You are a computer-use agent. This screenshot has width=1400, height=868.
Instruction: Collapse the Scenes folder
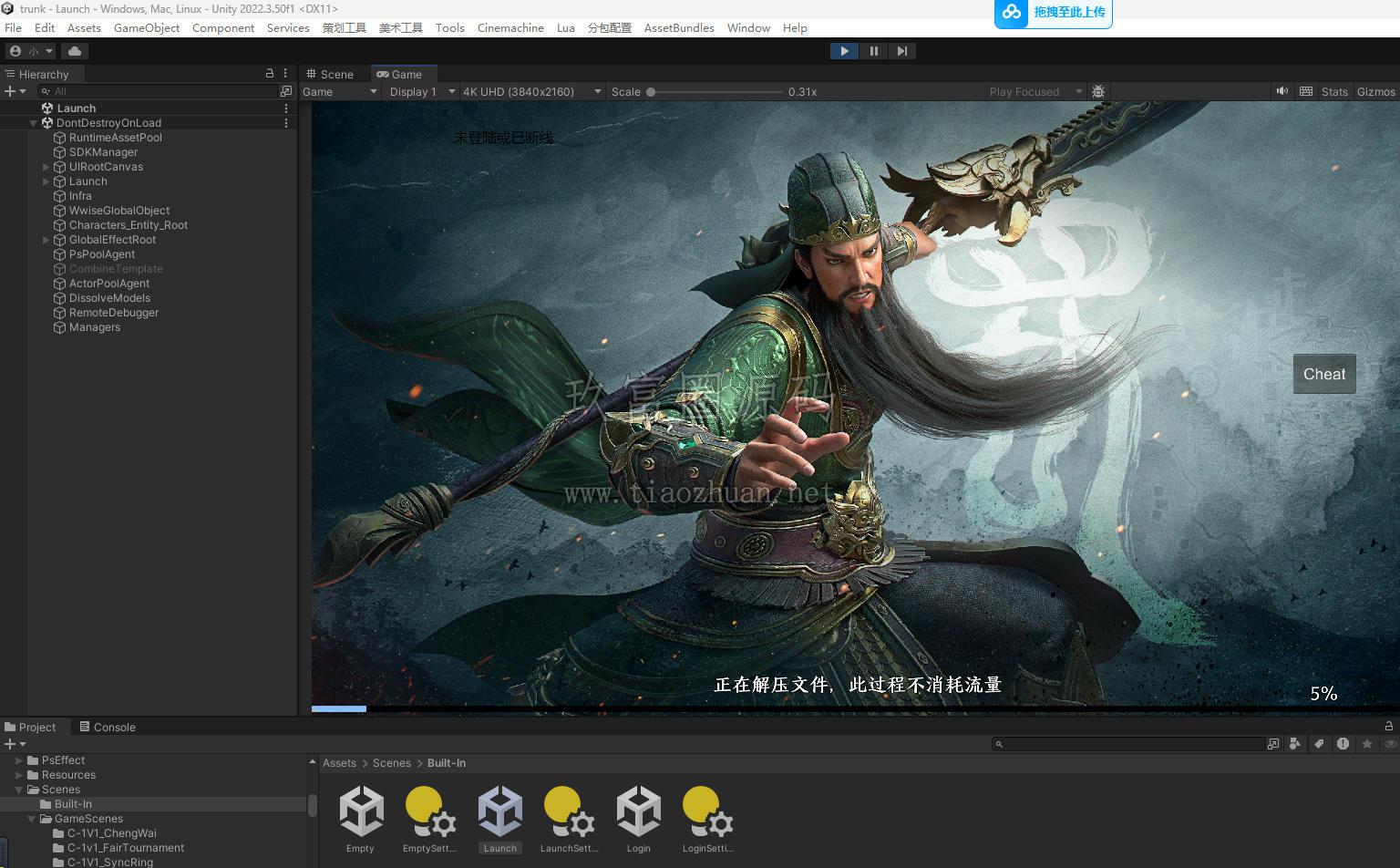(x=19, y=790)
